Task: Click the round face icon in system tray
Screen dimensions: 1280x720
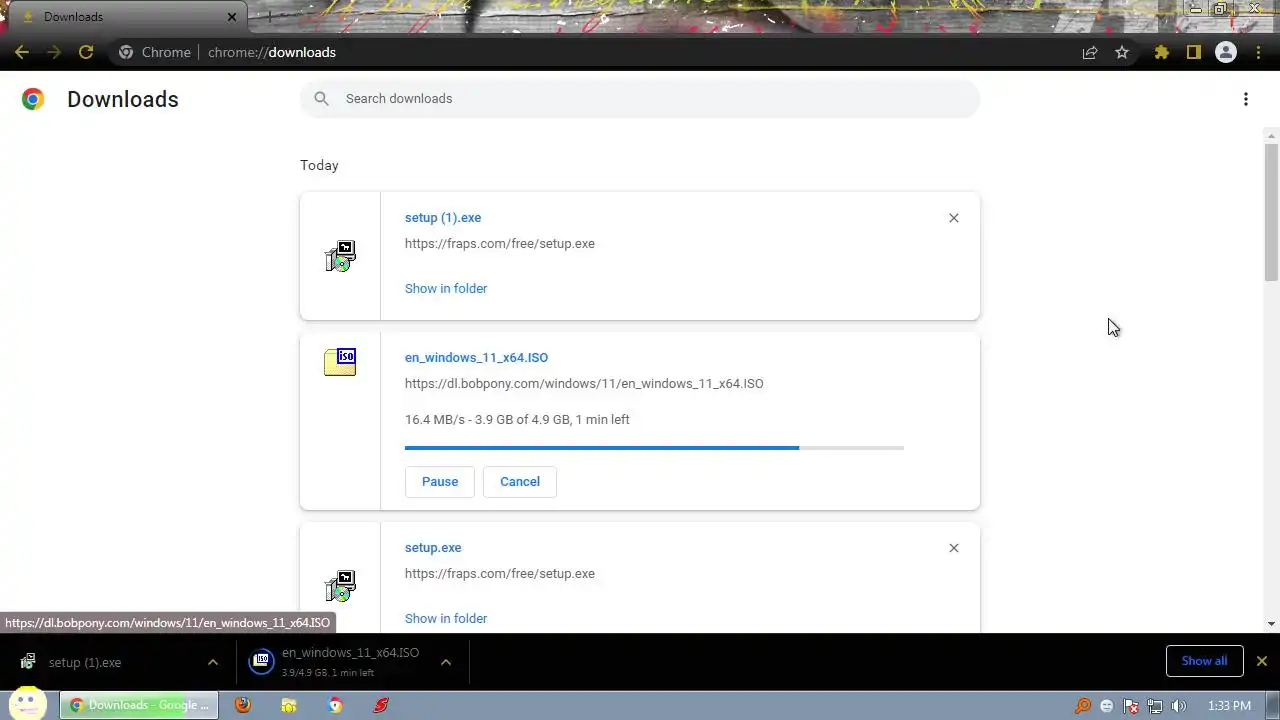Action: click(x=1107, y=706)
